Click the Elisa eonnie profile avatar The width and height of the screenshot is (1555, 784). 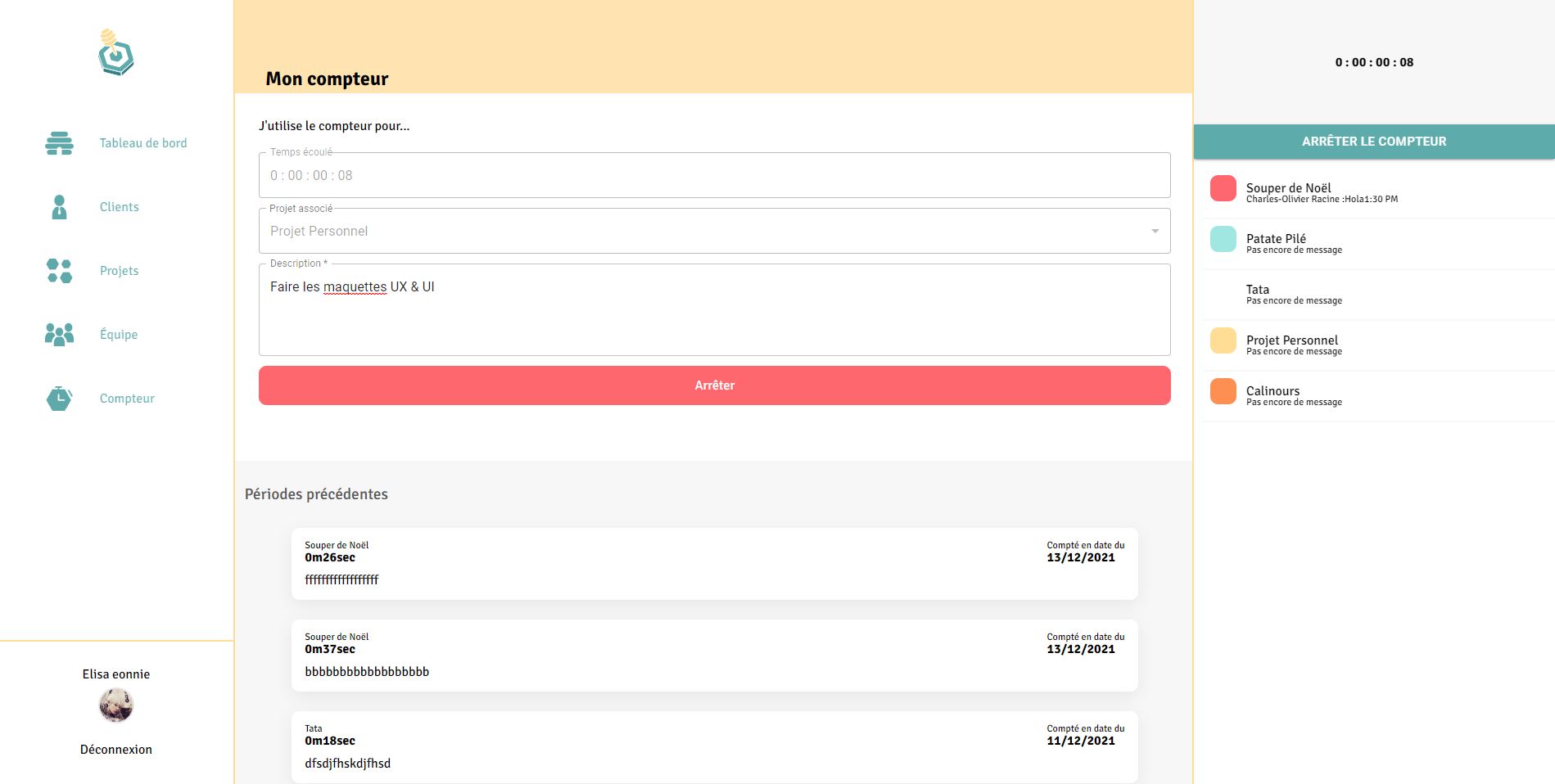(115, 705)
